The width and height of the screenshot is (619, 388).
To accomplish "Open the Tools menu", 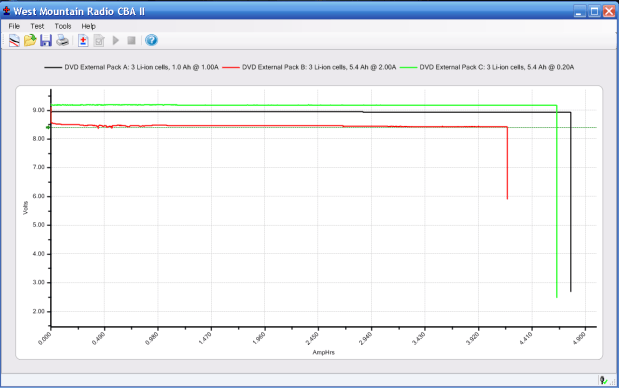I will coord(63,26).
